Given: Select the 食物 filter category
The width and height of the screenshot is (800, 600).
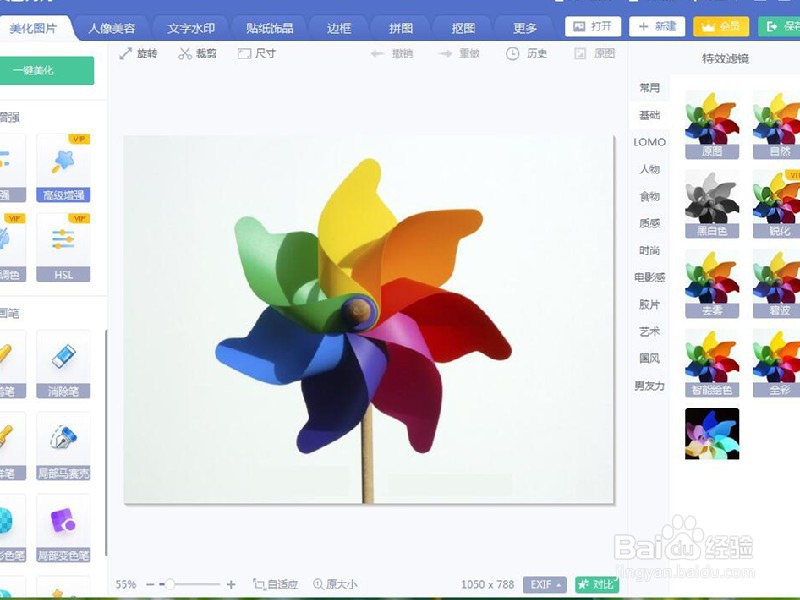Looking at the screenshot, I should coord(649,196).
